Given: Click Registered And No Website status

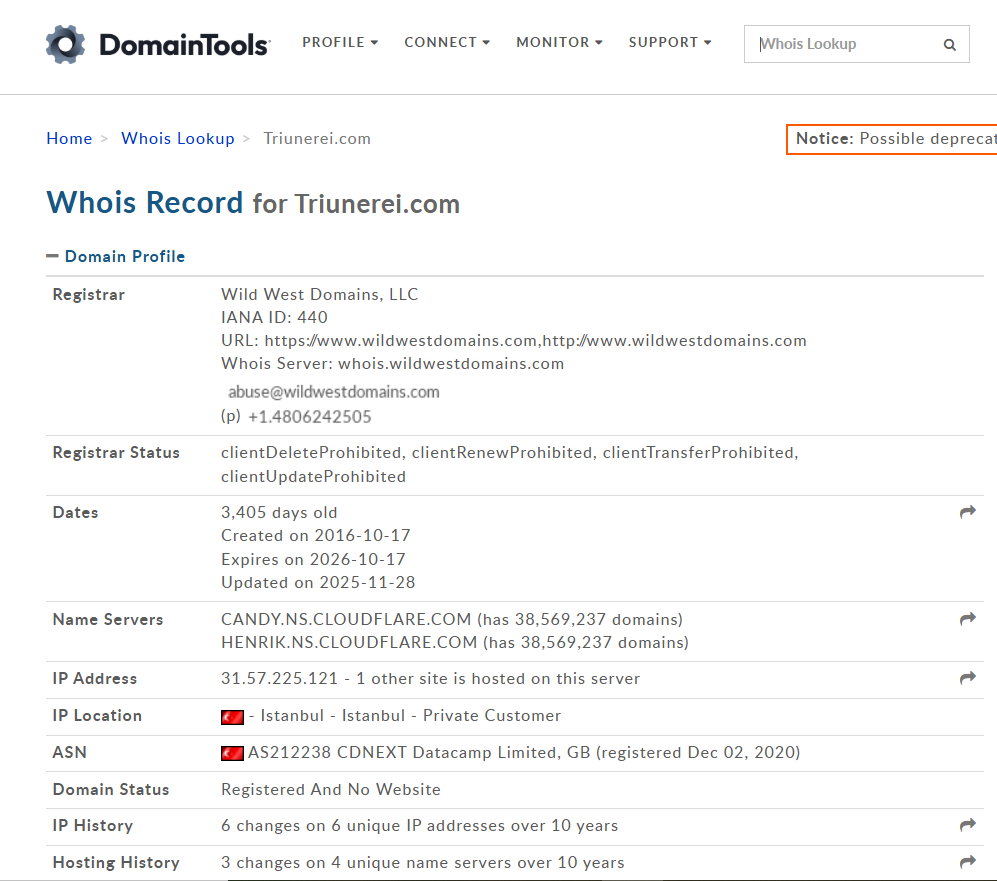Looking at the screenshot, I should tap(331, 789).
